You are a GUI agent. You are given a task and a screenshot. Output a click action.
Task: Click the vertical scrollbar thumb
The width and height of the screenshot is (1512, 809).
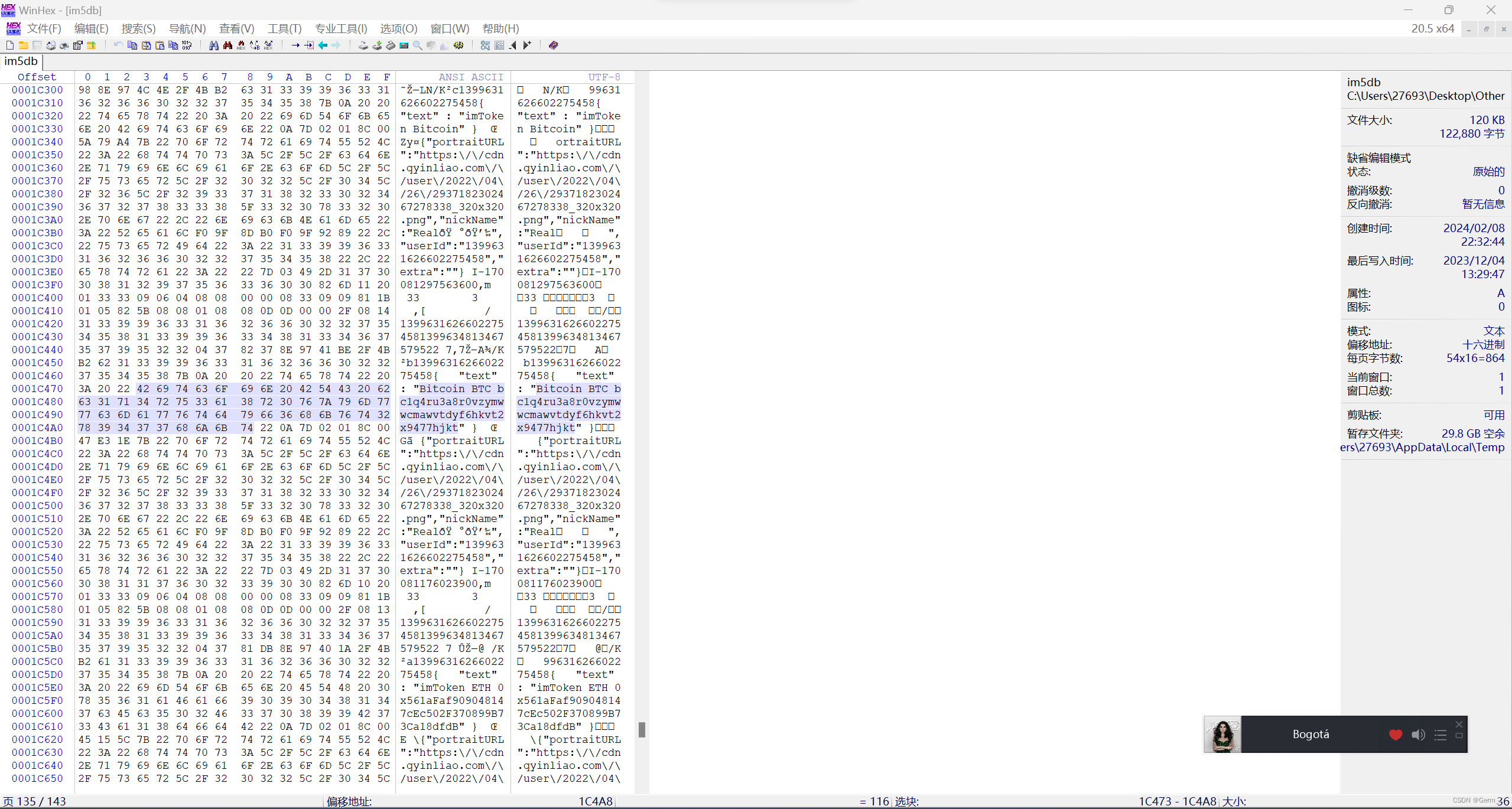pyautogui.click(x=642, y=730)
